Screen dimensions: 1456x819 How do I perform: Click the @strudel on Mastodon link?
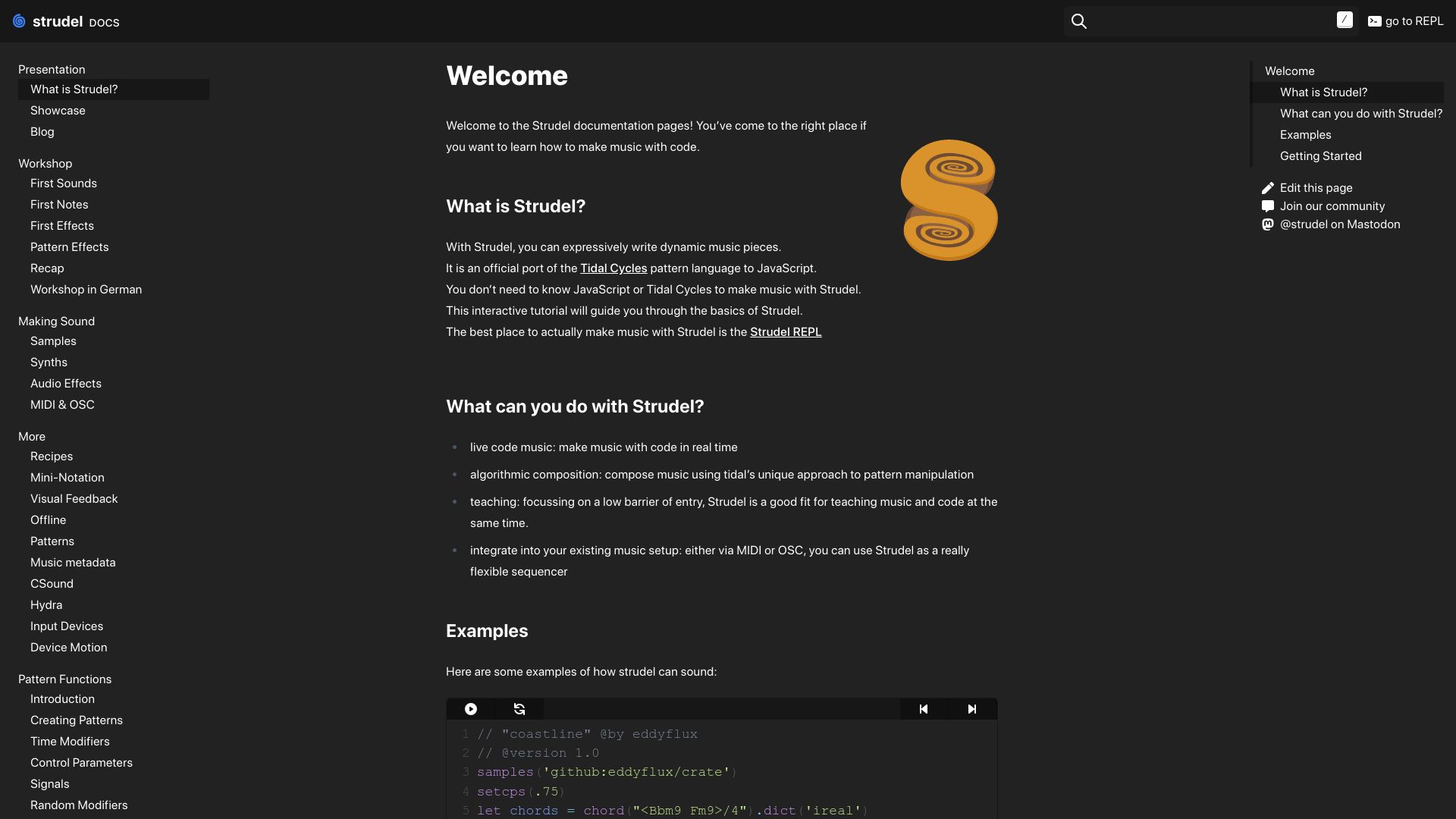(x=1340, y=224)
